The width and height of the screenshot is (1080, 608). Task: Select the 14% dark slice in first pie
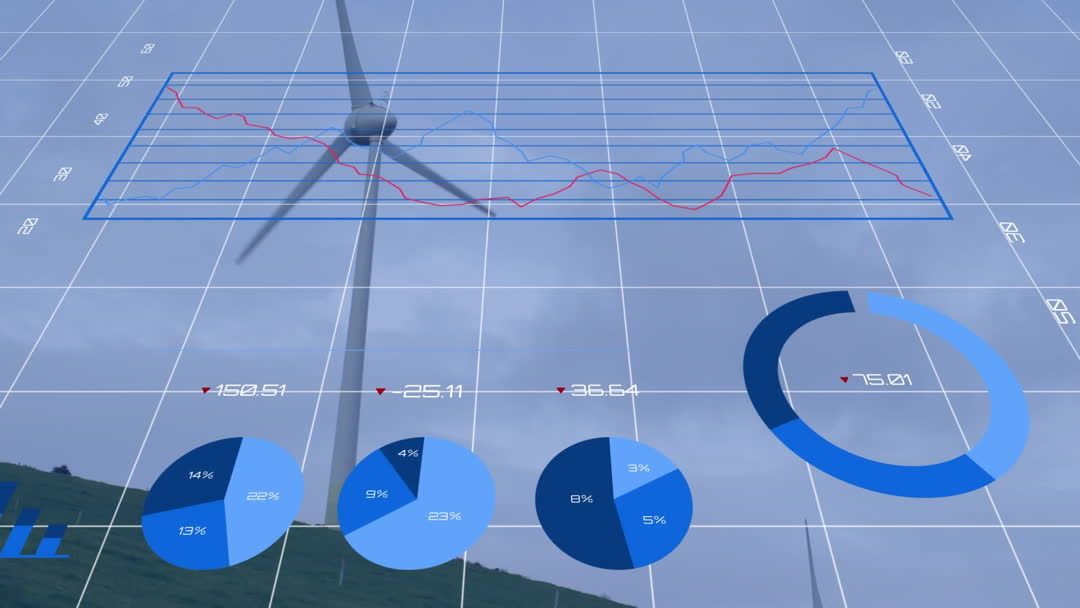pyautogui.click(x=196, y=473)
